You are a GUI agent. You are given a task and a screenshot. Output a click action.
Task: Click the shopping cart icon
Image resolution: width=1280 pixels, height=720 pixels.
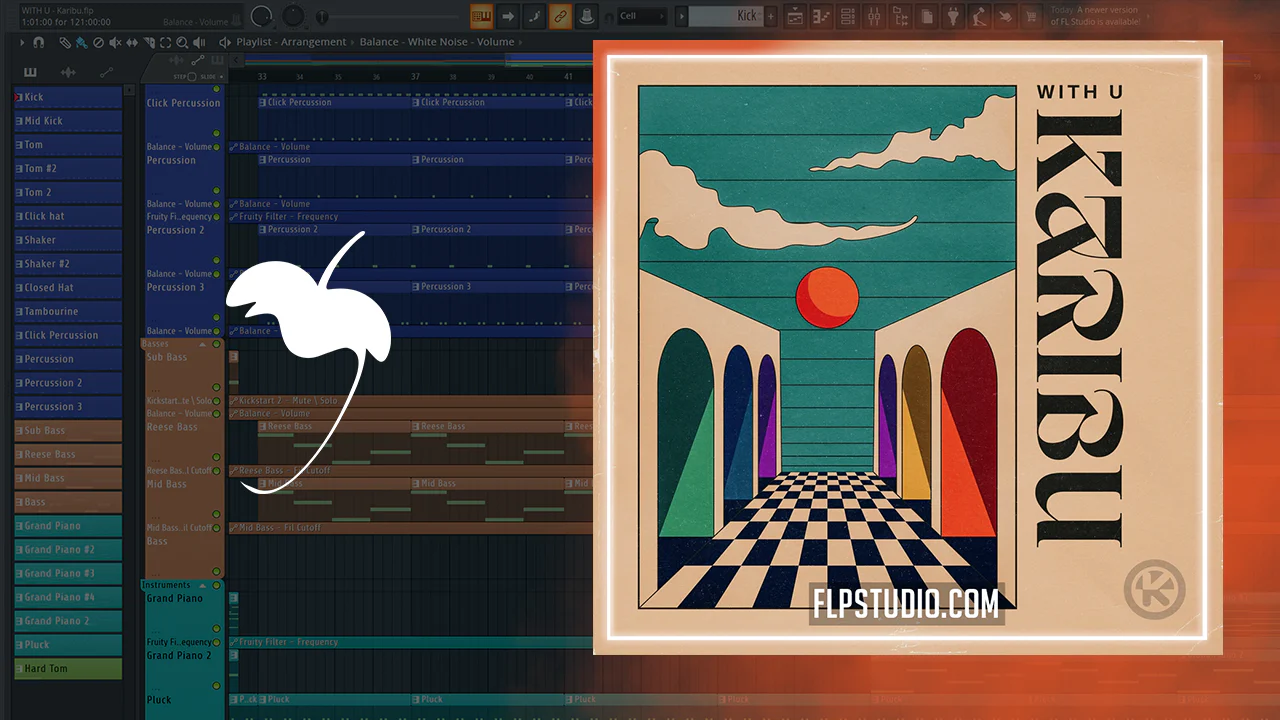point(1031,16)
